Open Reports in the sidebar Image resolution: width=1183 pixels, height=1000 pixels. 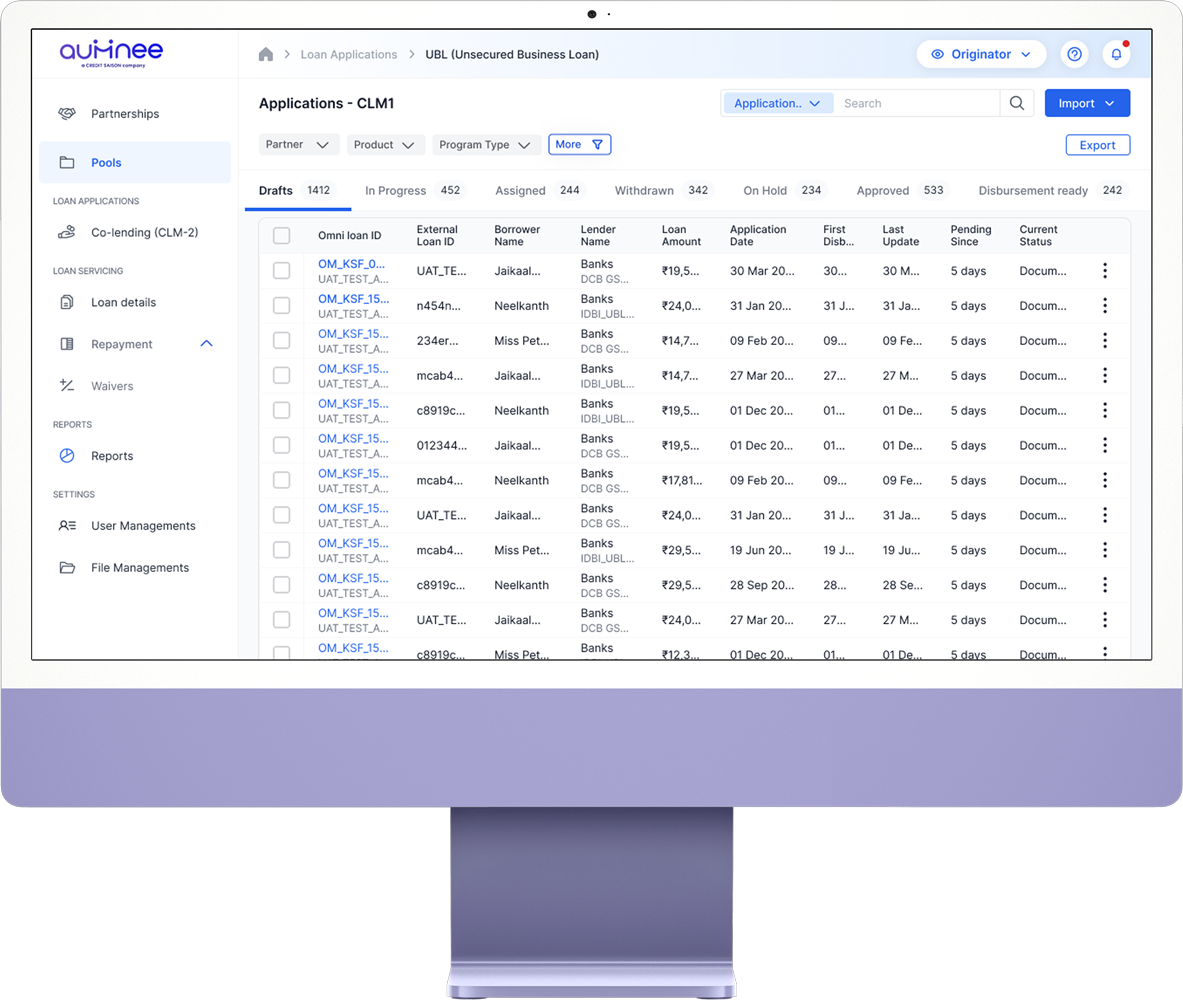tap(112, 456)
